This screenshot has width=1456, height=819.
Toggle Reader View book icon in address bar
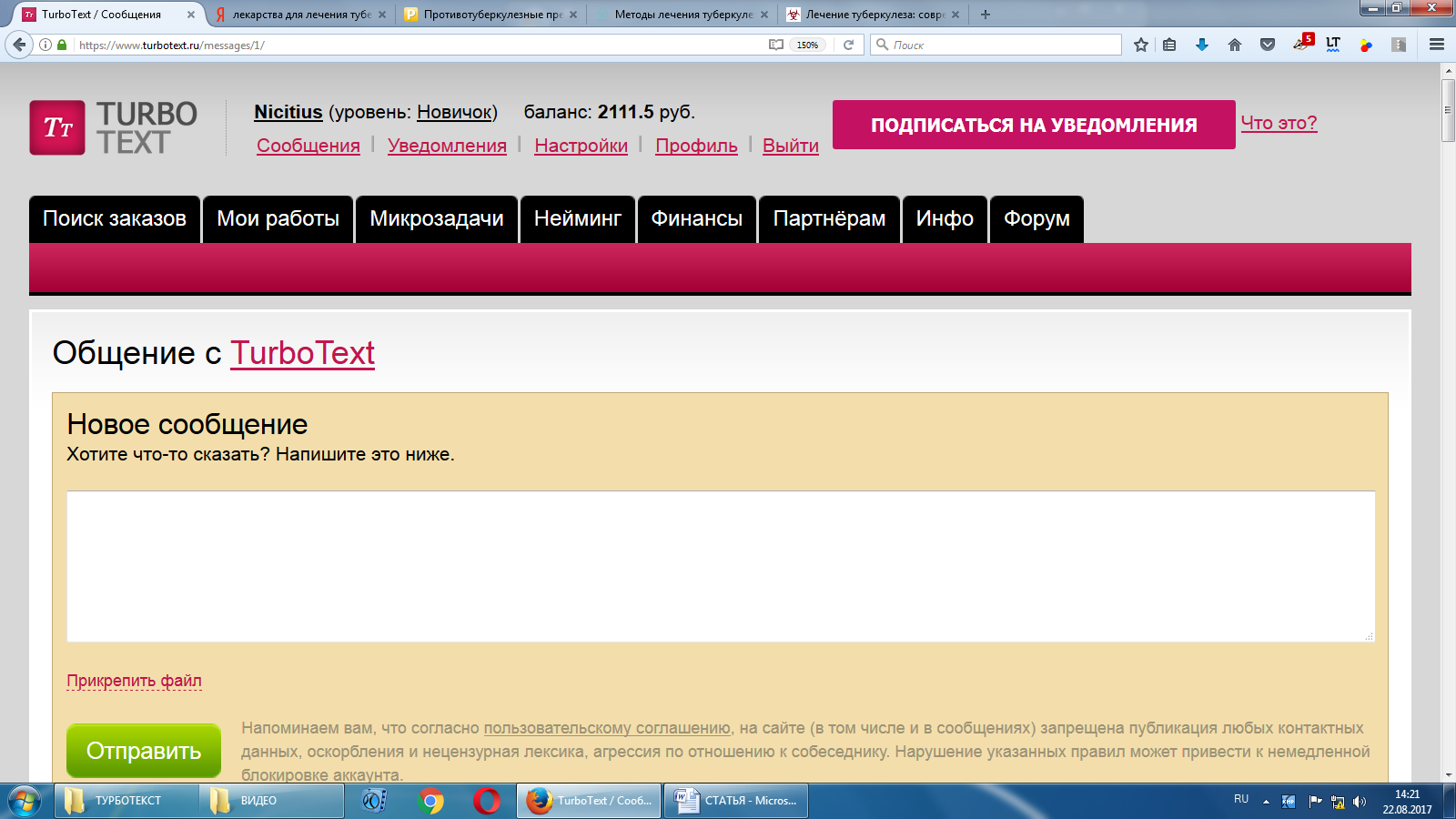(x=775, y=45)
